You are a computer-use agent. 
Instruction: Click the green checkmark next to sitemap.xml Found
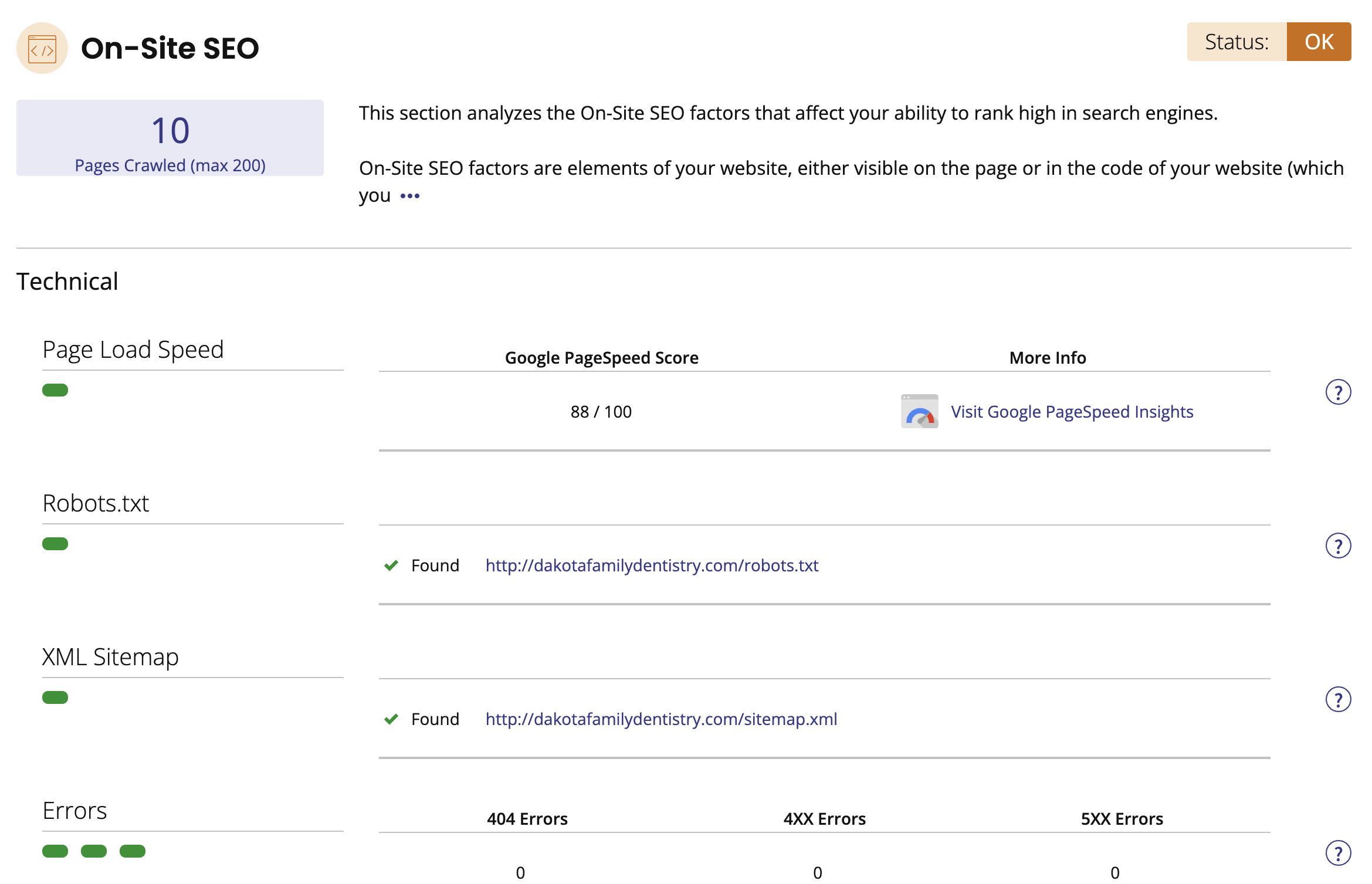pos(391,719)
